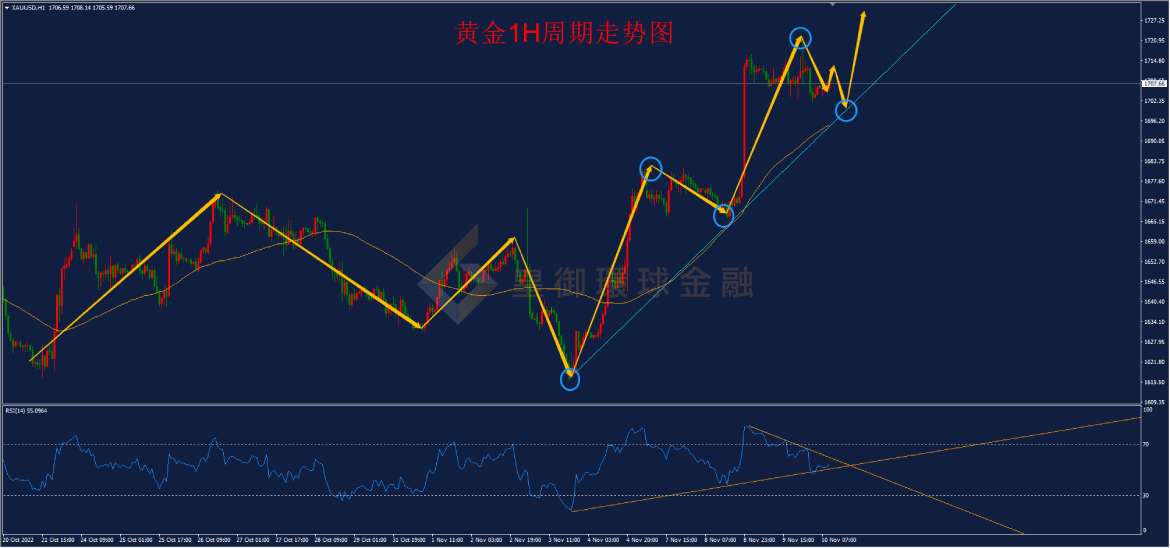Viewport: 1170px width, 548px height.
Task: Click the 1702.35 price scale label
Action: click(1154, 101)
